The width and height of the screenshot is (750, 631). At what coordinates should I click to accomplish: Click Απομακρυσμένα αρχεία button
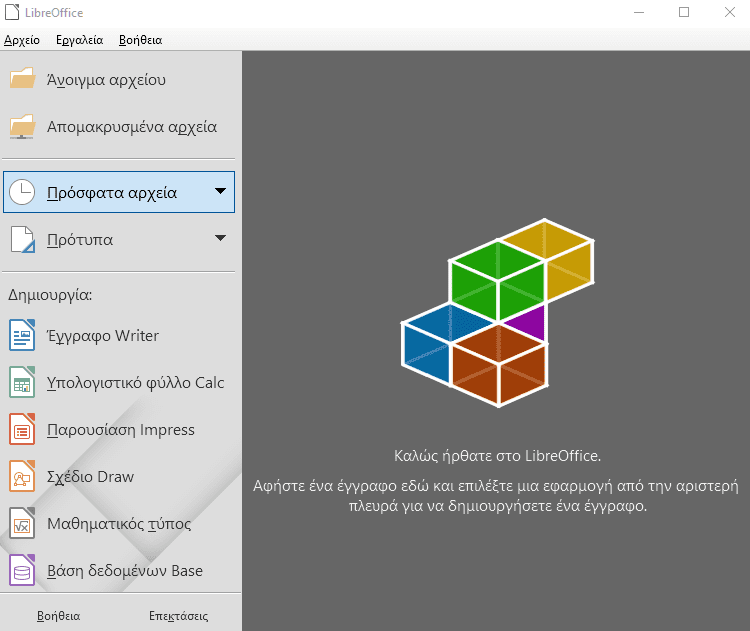(119, 127)
